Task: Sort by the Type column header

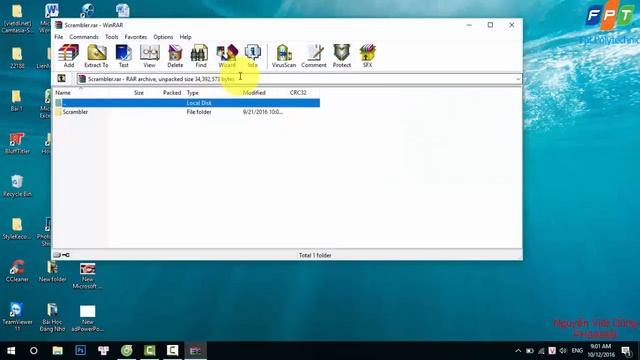Action: pos(193,93)
